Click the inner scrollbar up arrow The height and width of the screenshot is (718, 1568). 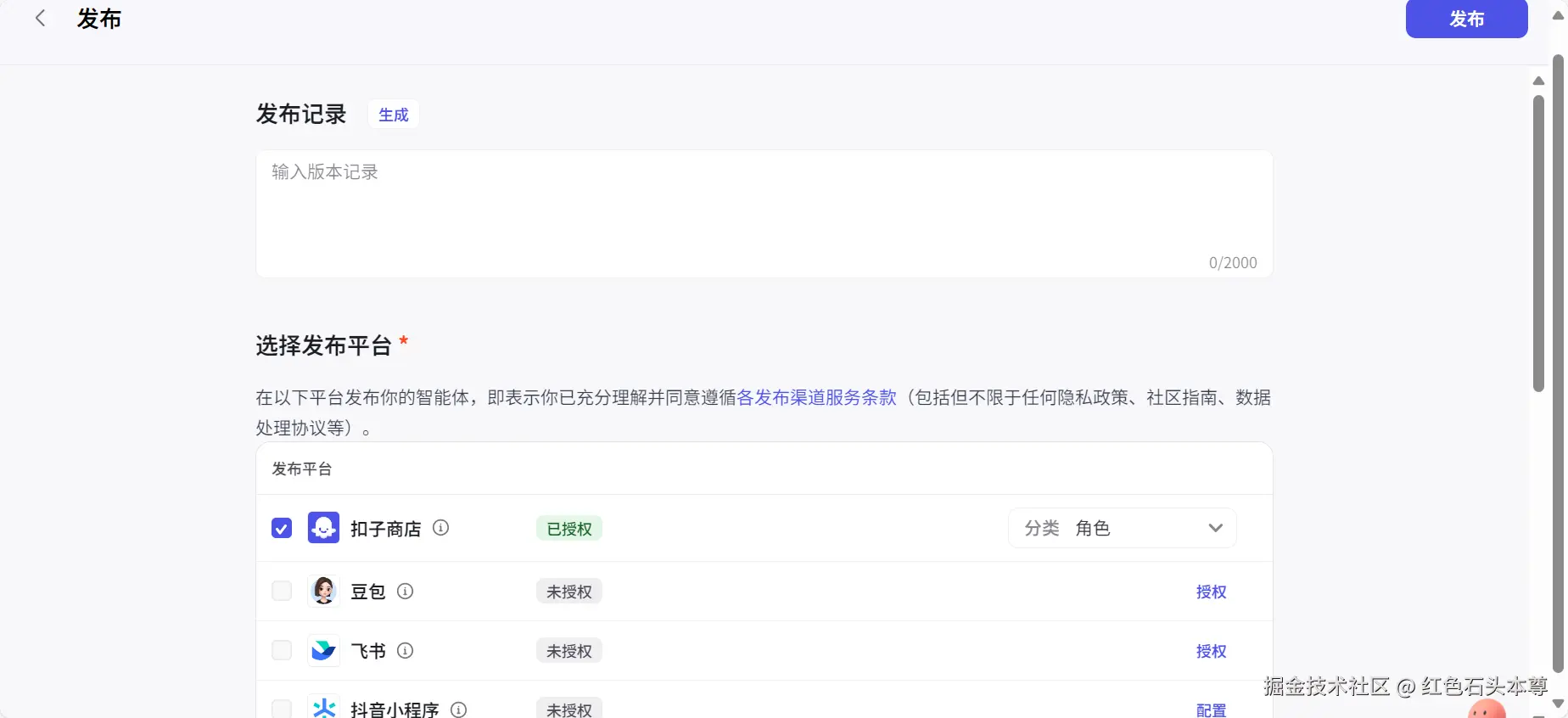click(1538, 81)
